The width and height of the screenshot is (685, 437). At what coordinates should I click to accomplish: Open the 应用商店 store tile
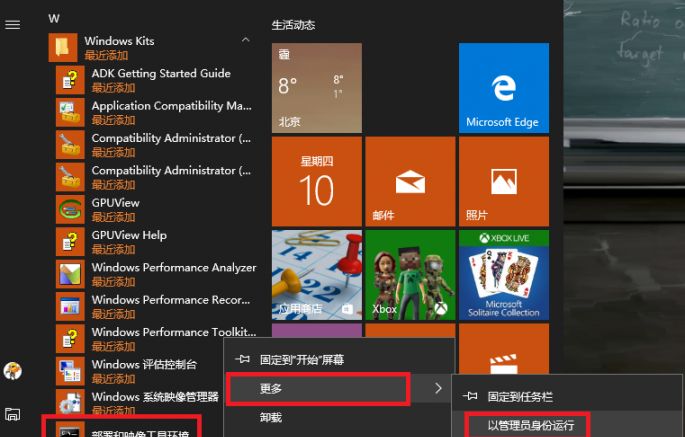(x=317, y=275)
